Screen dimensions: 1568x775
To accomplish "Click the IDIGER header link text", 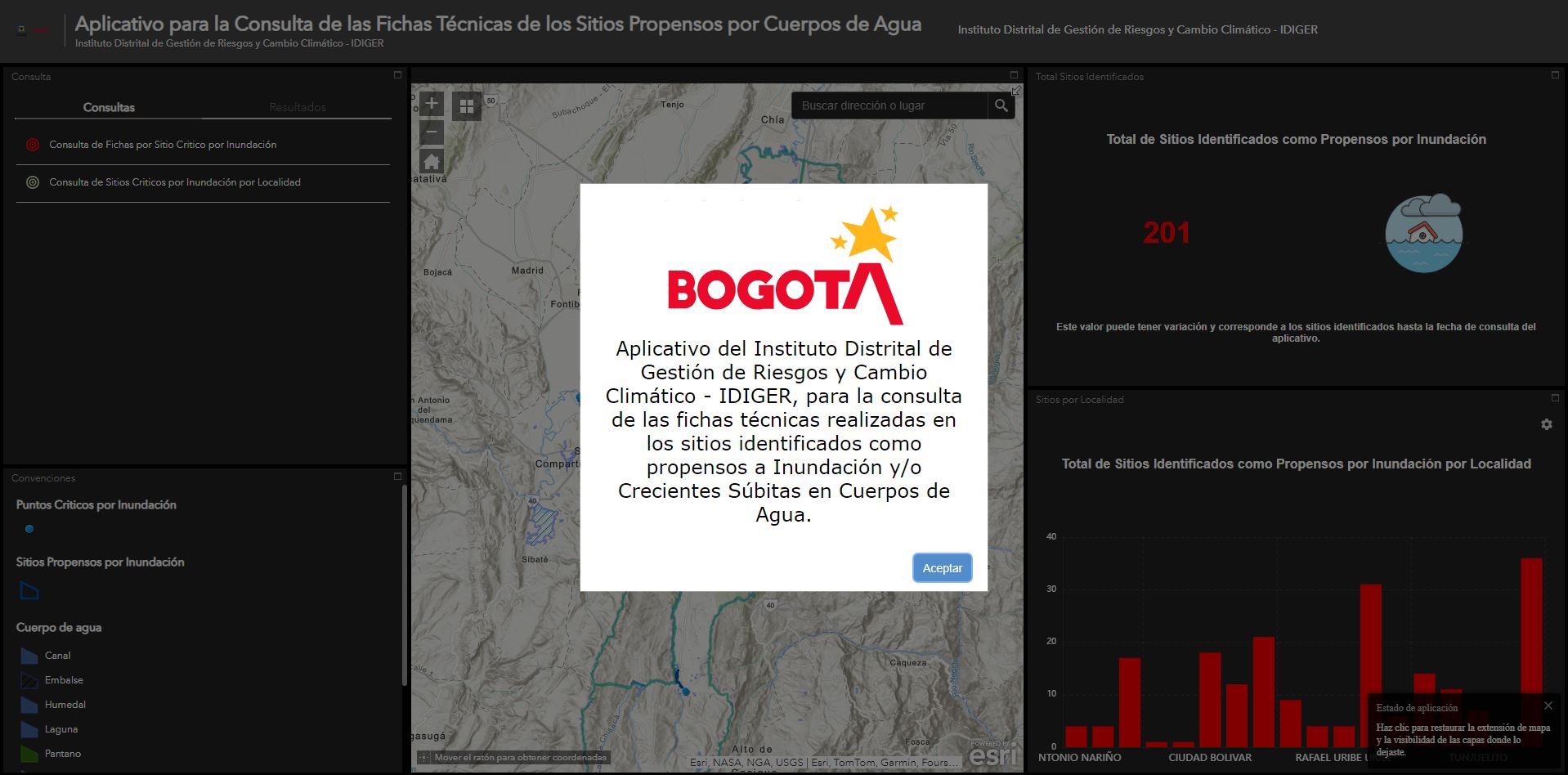I will pos(1137,29).
